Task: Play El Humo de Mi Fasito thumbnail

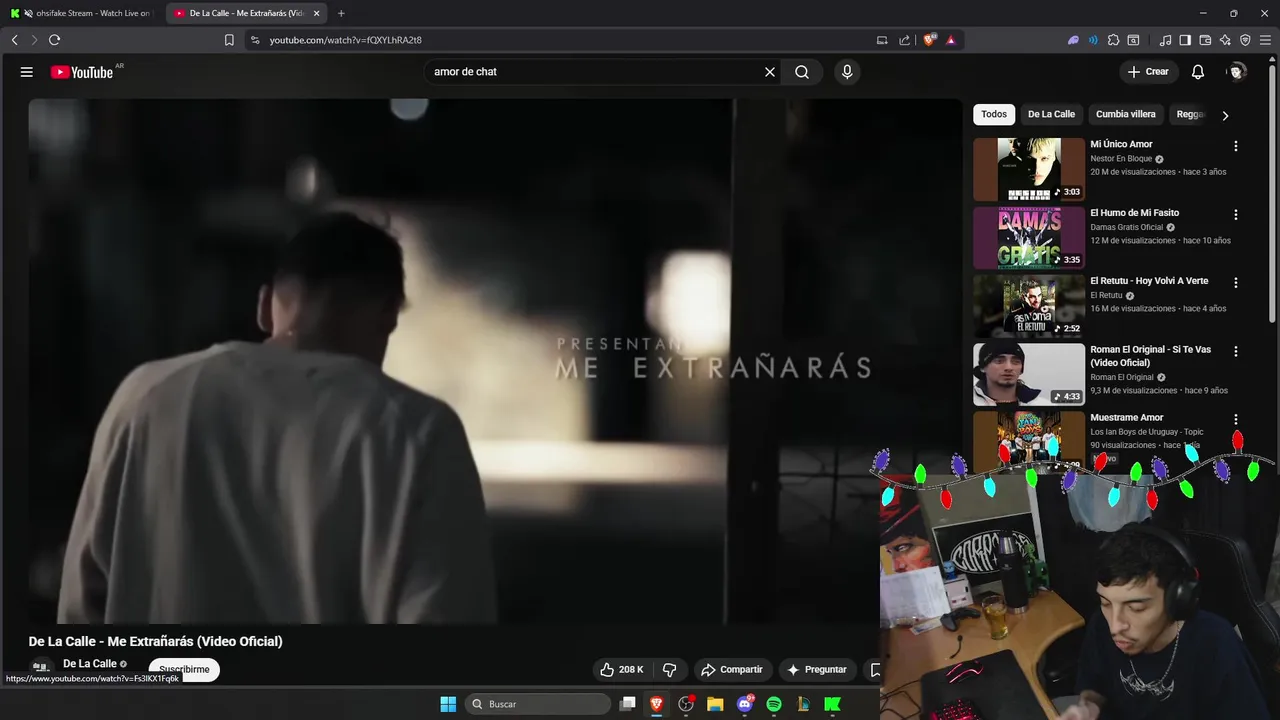Action: click(x=1029, y=238)
